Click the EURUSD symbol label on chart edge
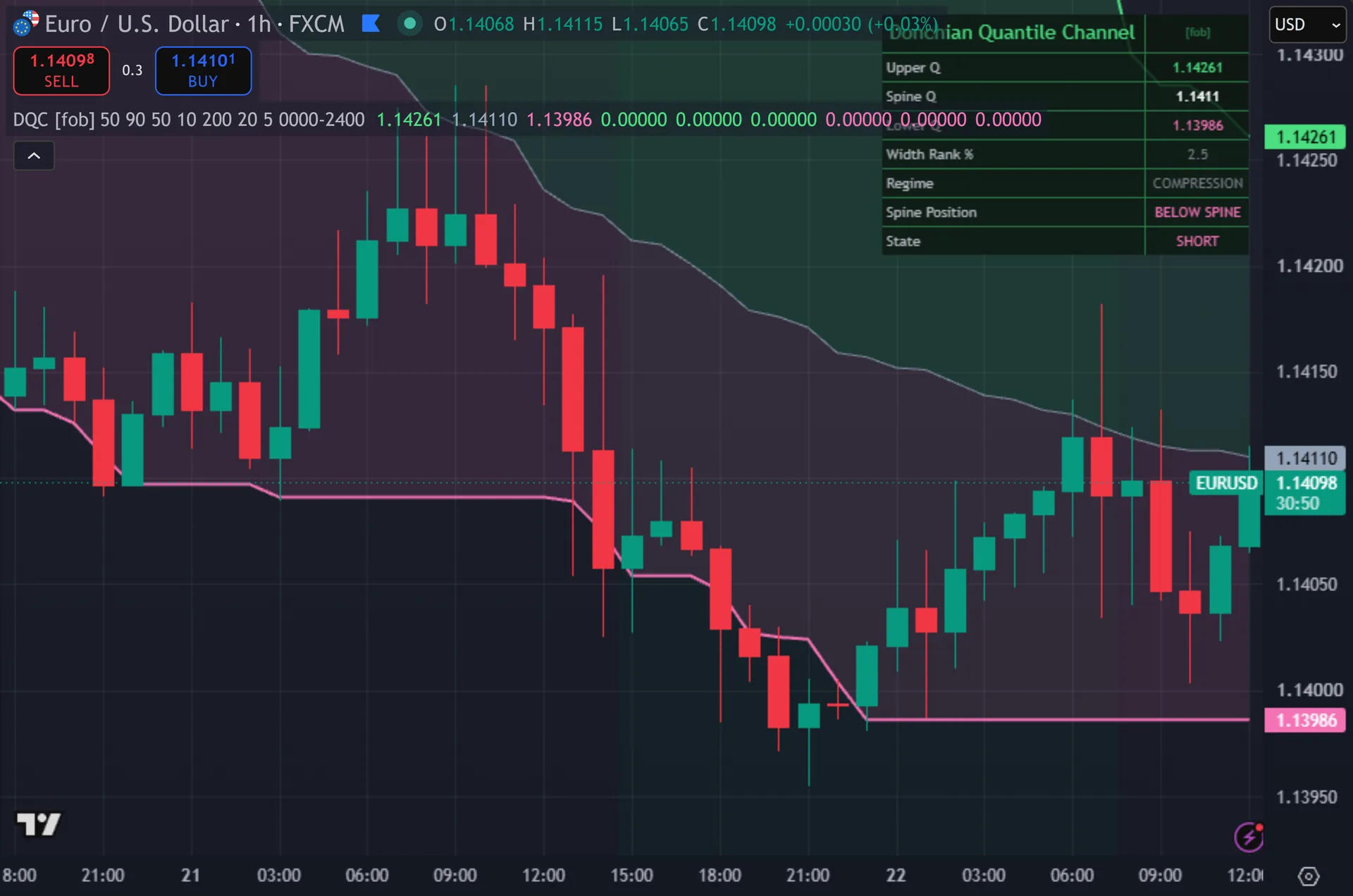Image resolution: width=1353 pixels, height=896 pixels. click(1226, 483)
